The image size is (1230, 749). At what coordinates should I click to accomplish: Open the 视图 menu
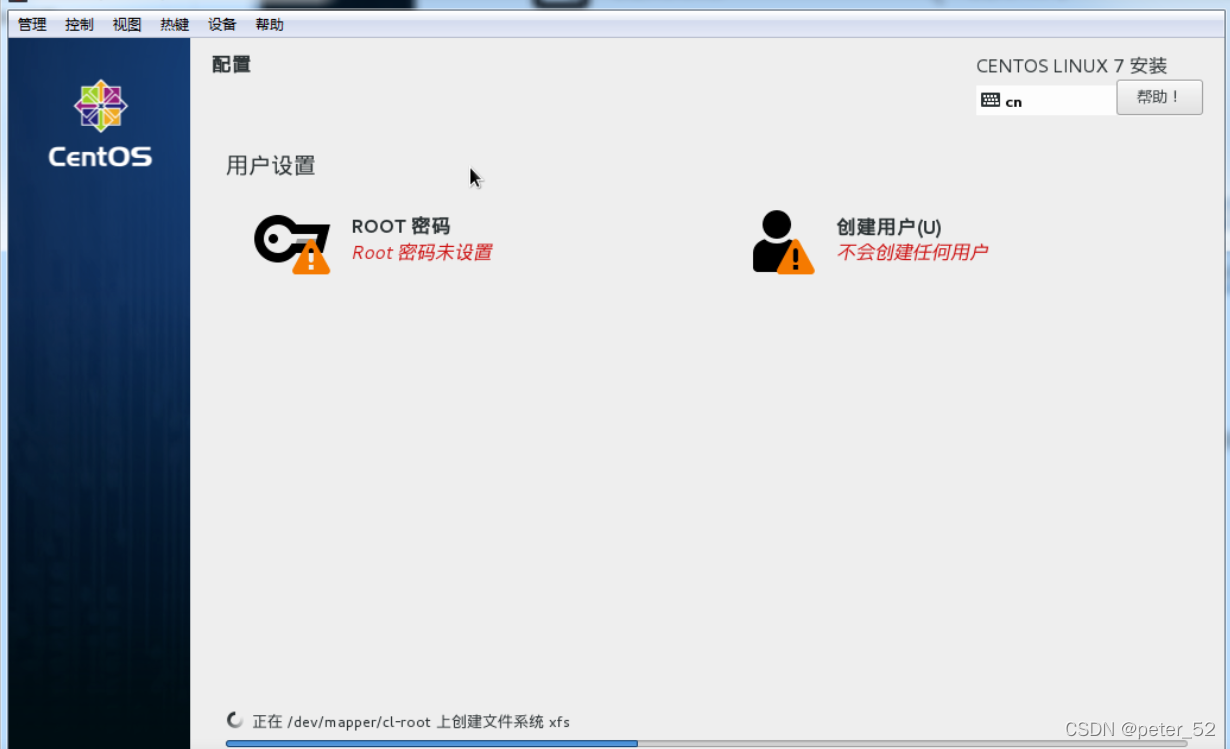coord(127,25)
